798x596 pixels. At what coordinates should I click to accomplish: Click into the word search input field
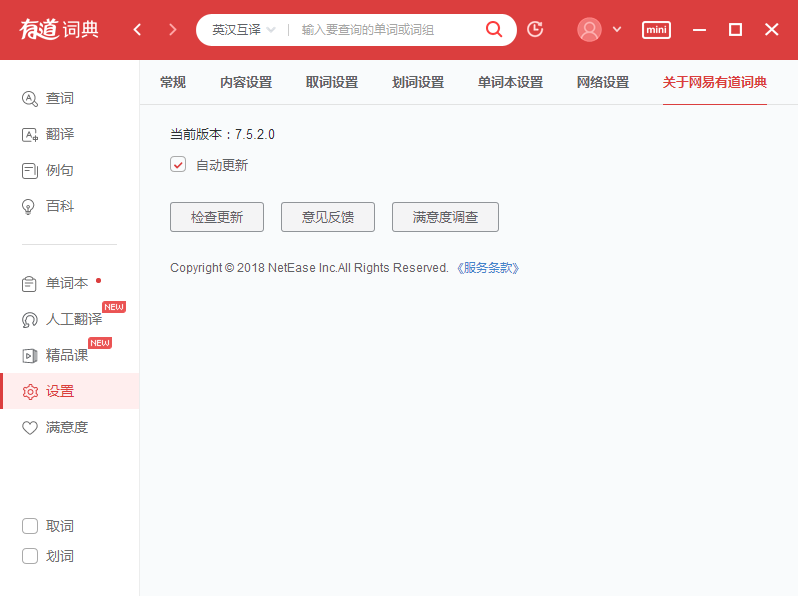tap(385, 30)
